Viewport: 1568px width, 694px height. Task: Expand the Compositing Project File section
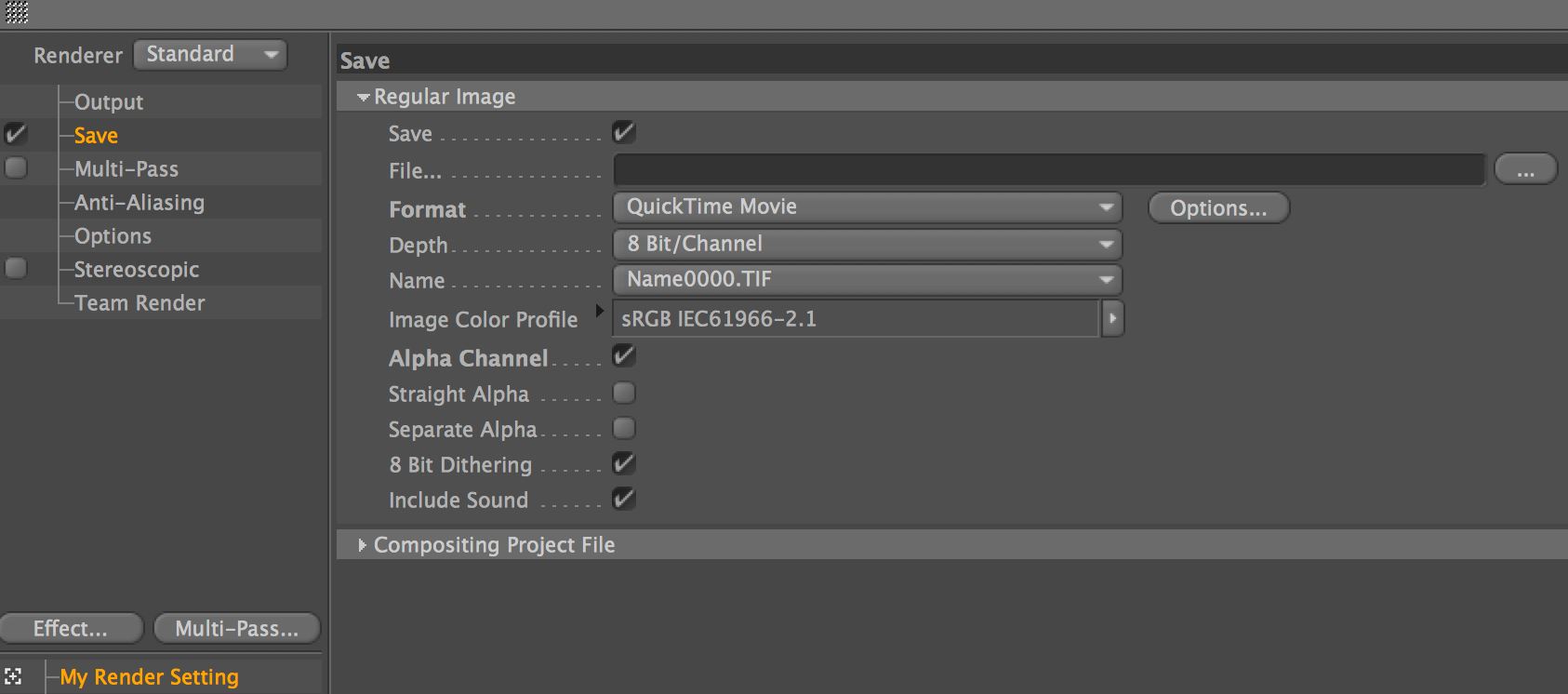[x=363, y=545]
